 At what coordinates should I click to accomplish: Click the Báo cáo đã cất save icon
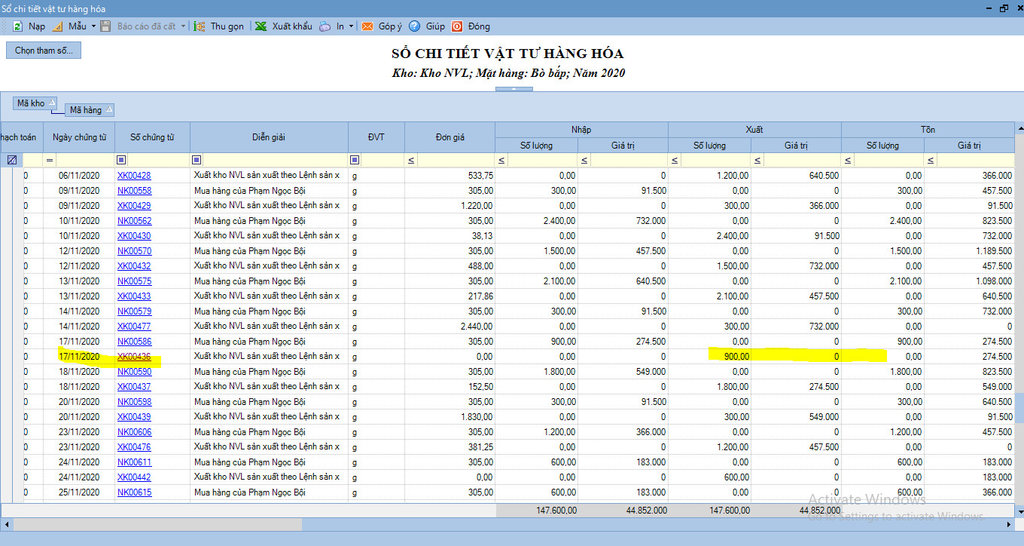point(105,26)
